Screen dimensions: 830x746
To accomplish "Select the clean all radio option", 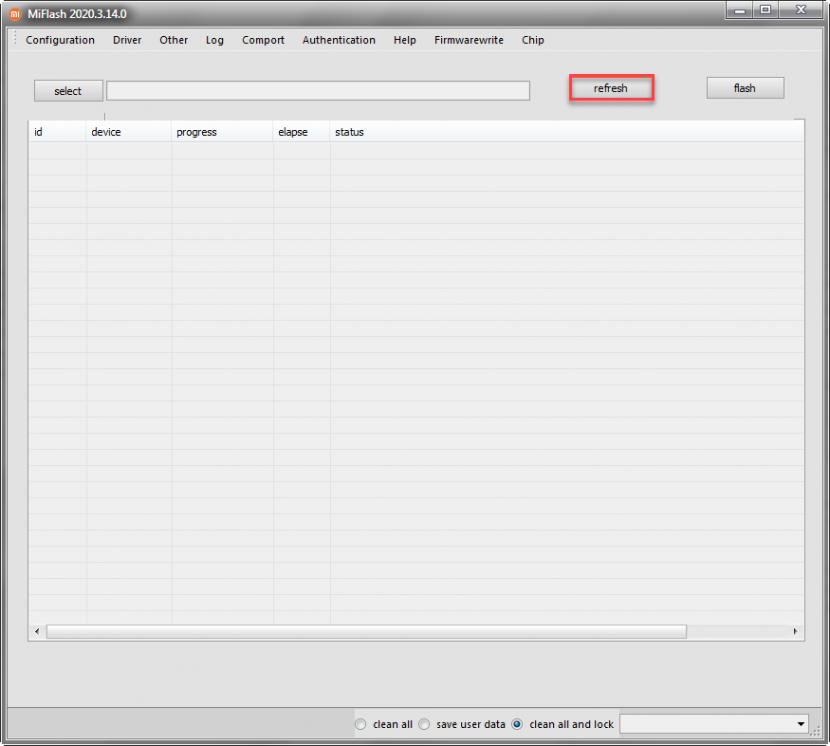I will coord(361,724).
